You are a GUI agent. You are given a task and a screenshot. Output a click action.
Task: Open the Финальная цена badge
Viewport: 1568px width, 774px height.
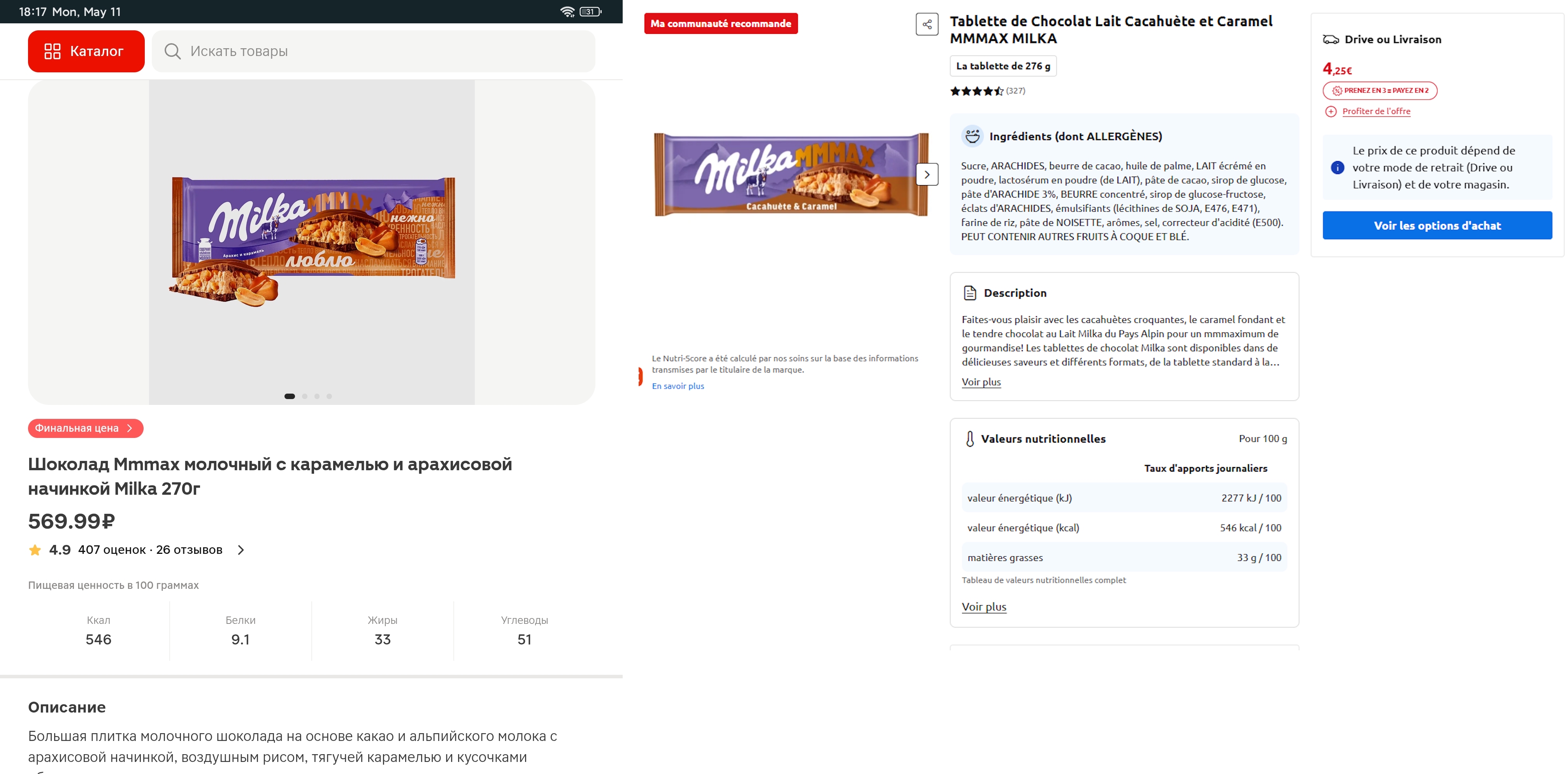(x=86, y=428)
